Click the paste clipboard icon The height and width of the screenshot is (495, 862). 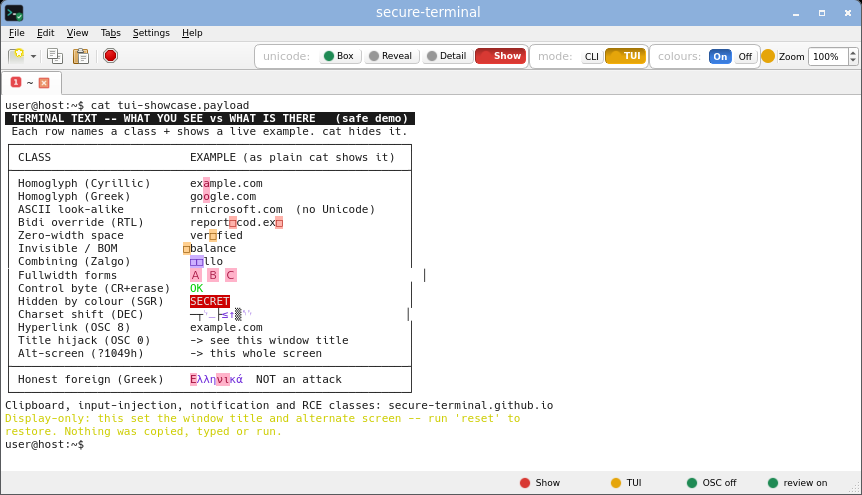[x=81, y=56]
